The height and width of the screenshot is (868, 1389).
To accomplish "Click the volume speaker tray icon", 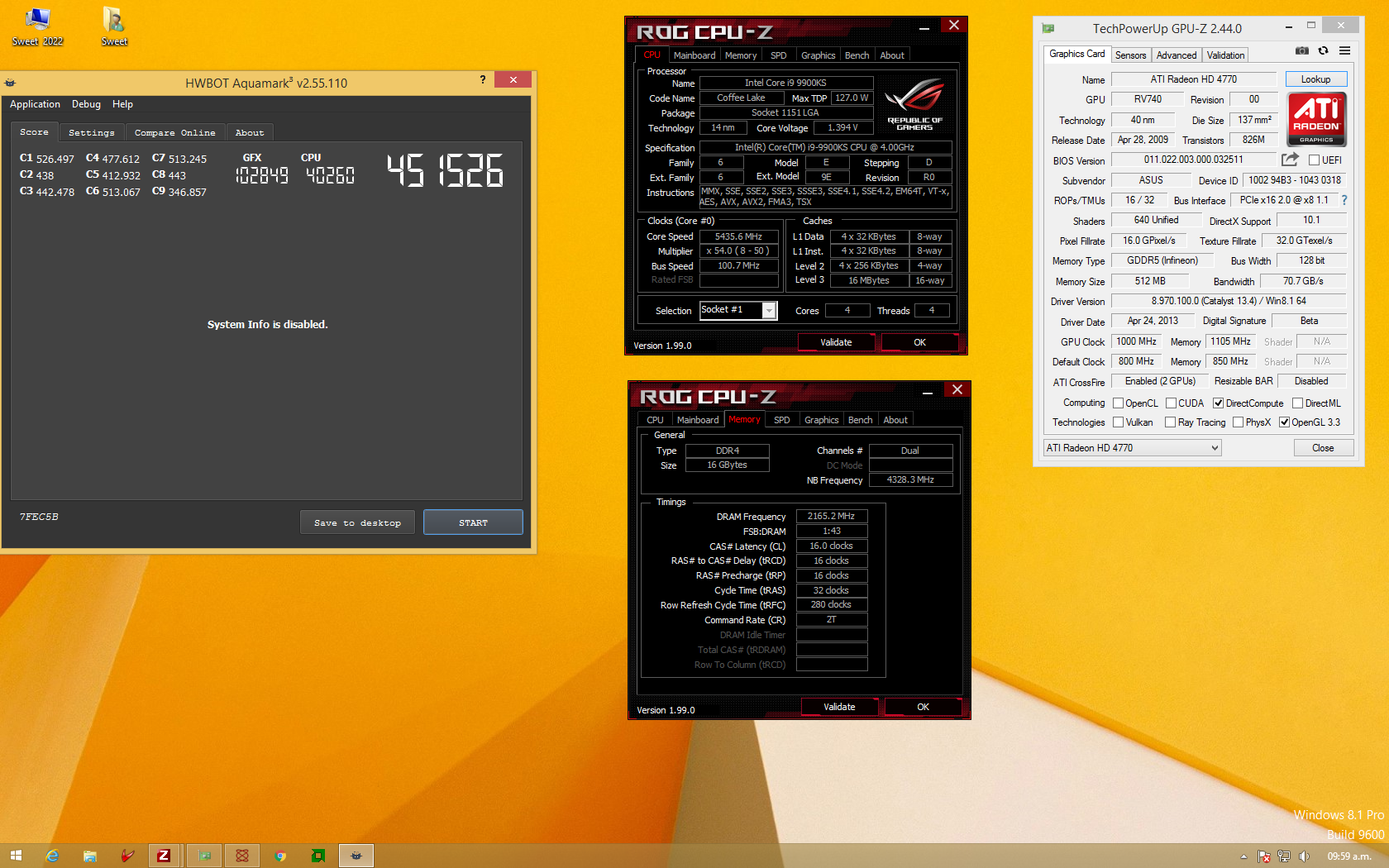I will tap(1304, 856).
